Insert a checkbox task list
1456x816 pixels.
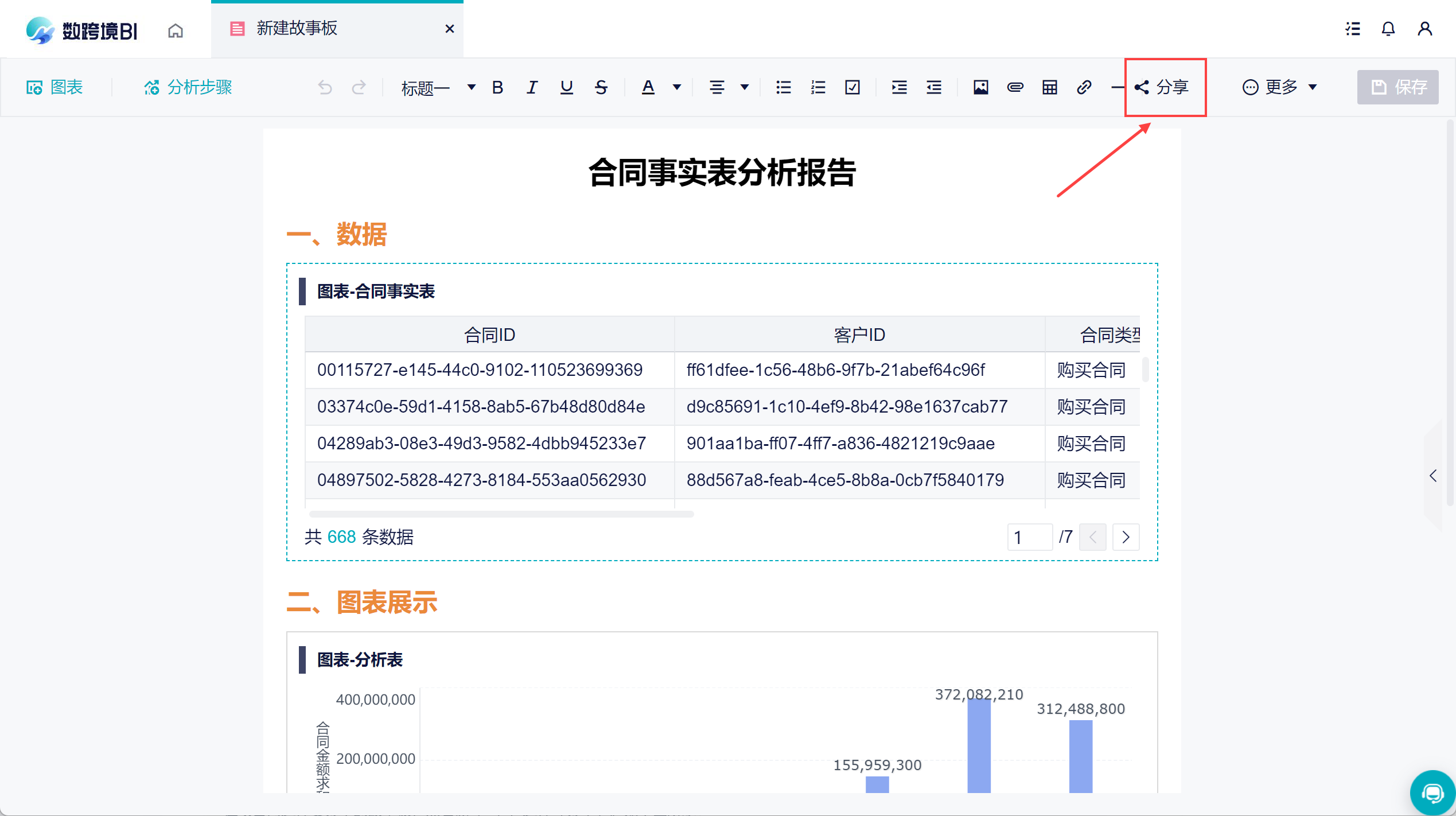tap(852, 87)
